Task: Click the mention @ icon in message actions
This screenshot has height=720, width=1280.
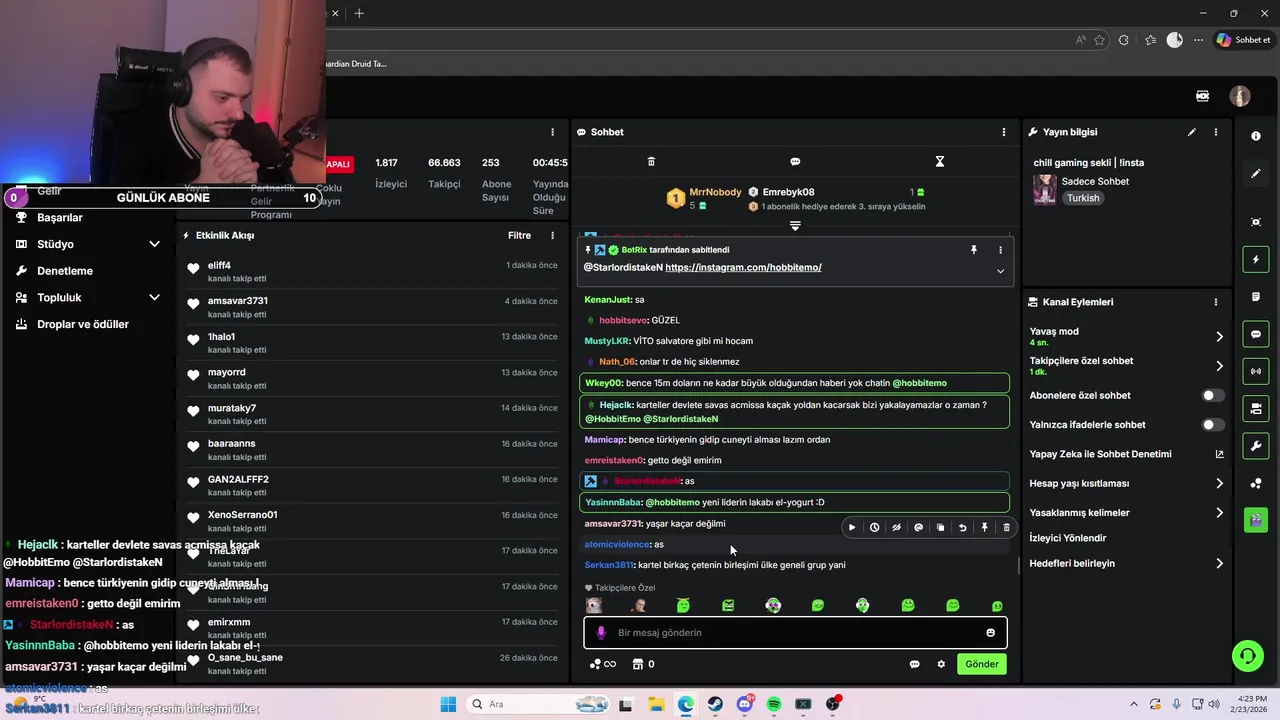Action: [x=918, y=527]
